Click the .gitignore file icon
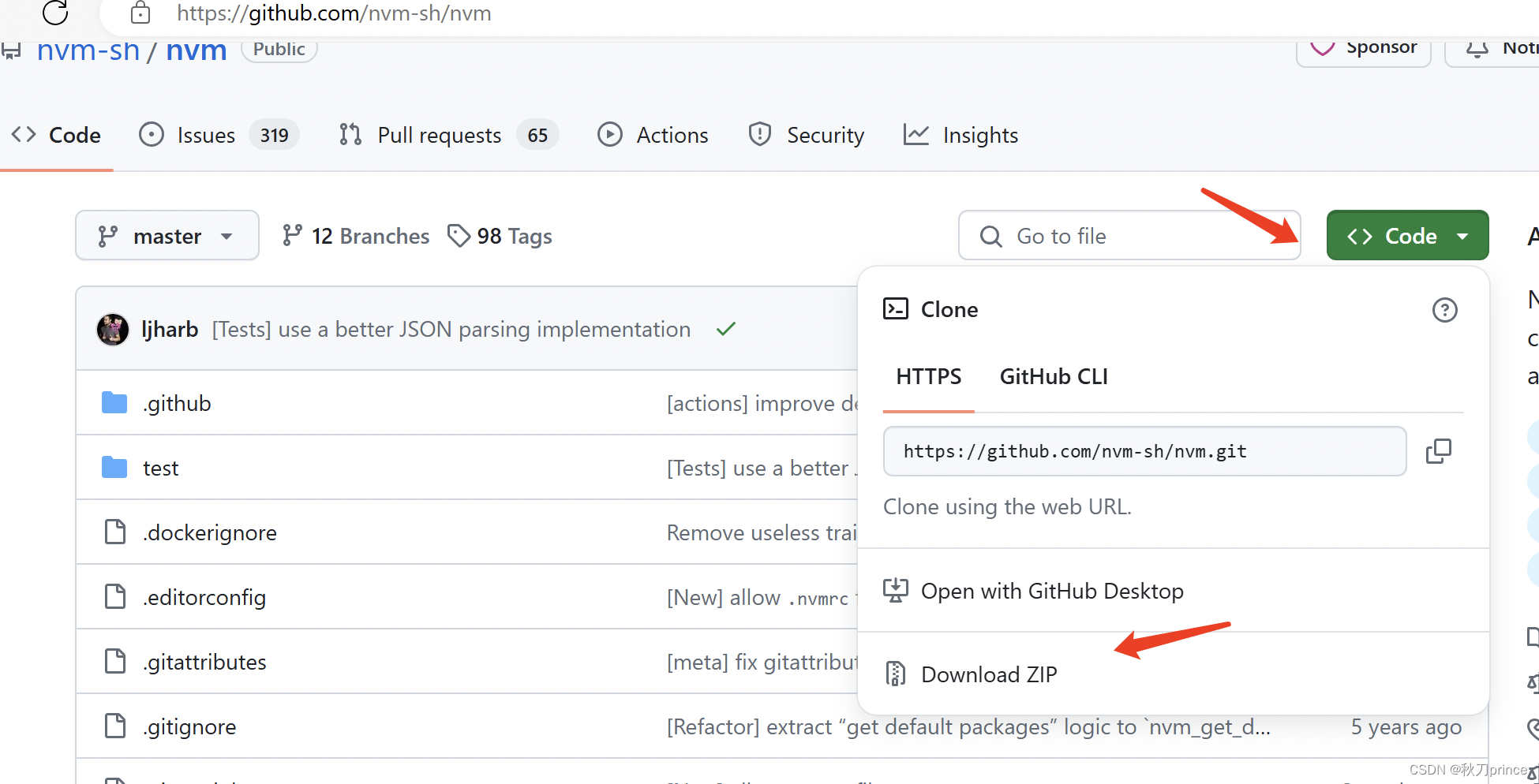Screen dimensions: 1539x784 115,726
